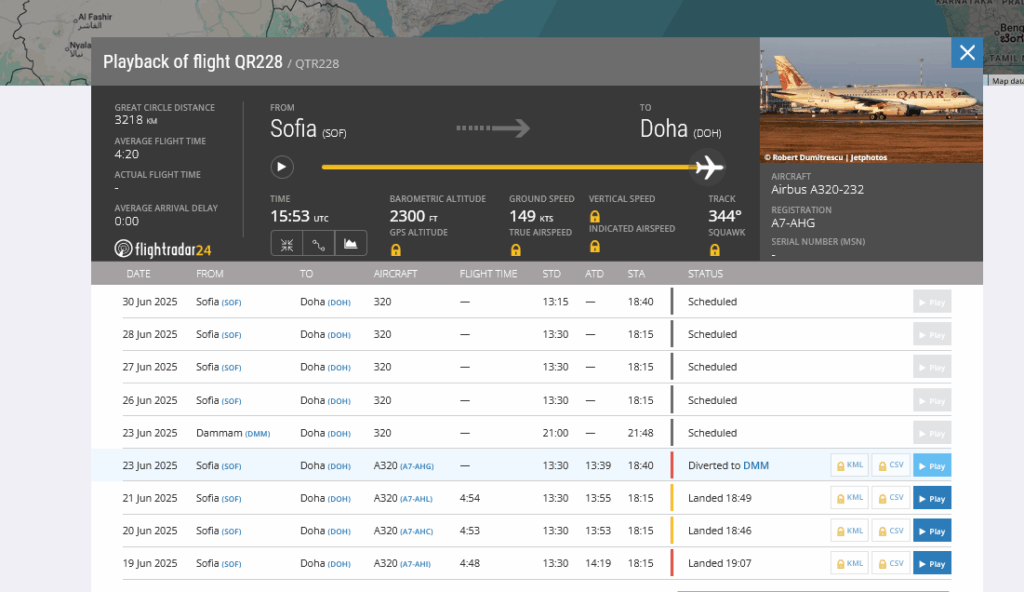Download CSV for the 19 Jun flight
The width and height of the screenshot is (1024, 592).
coord(891,563)
